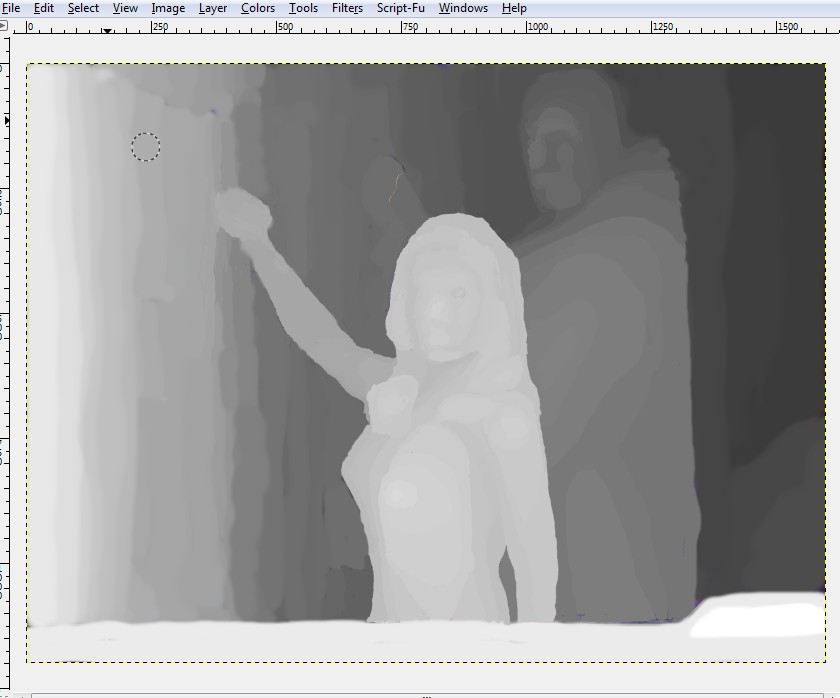Open the Select menu
The width and height of the screenshot is (840, 698).
click(83, 8)
